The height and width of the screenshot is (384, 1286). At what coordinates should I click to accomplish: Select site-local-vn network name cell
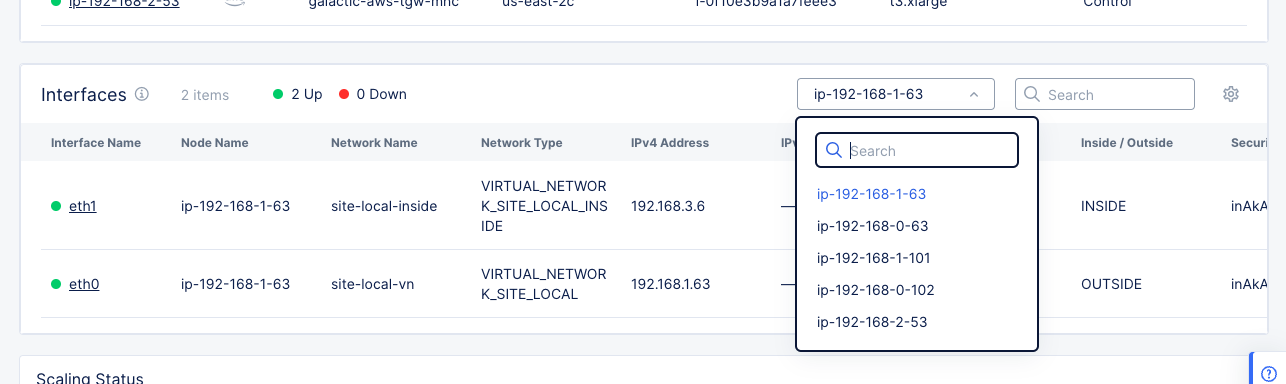click(372, 284)
